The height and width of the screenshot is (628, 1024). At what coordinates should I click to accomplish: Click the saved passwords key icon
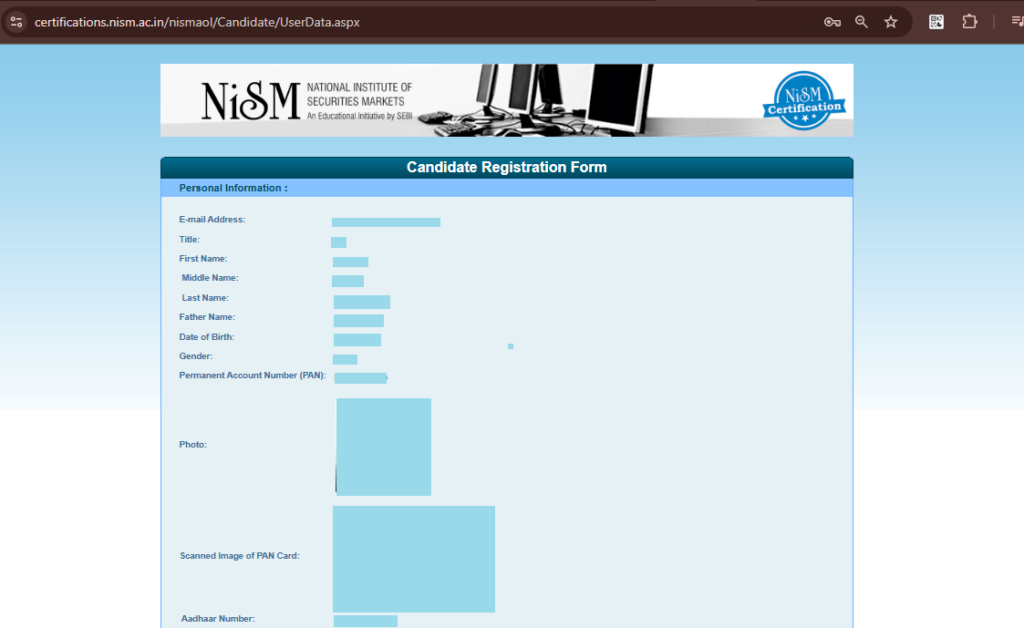pyautogui.click(x=832, y=22)
